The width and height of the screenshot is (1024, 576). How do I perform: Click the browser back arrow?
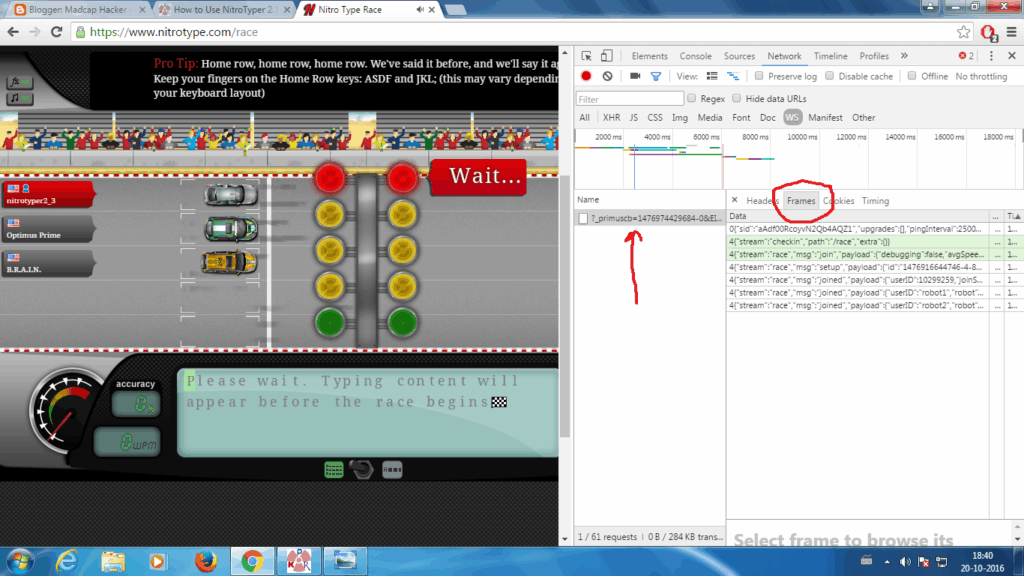[13, 32]
